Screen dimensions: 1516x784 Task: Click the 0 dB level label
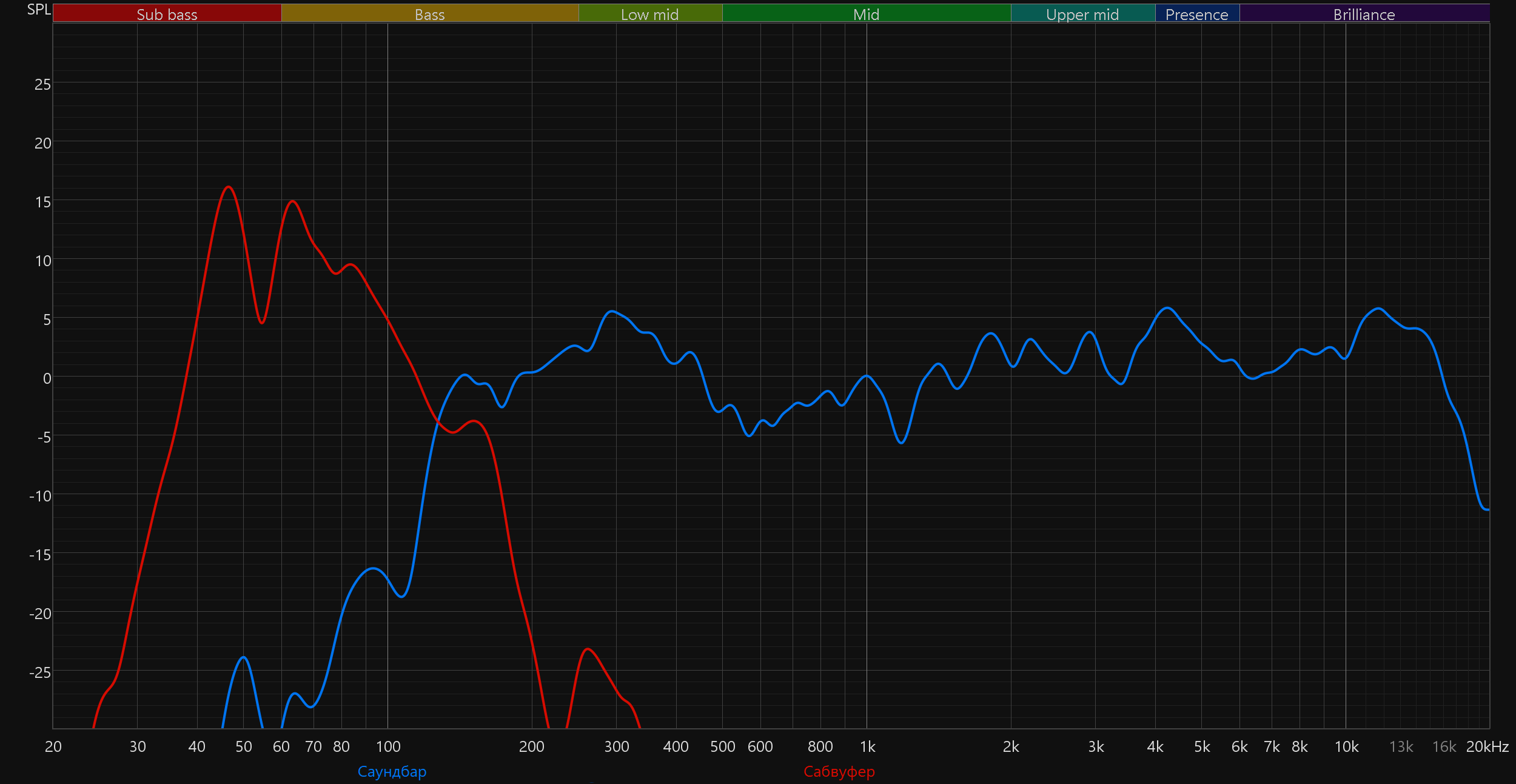47,379
